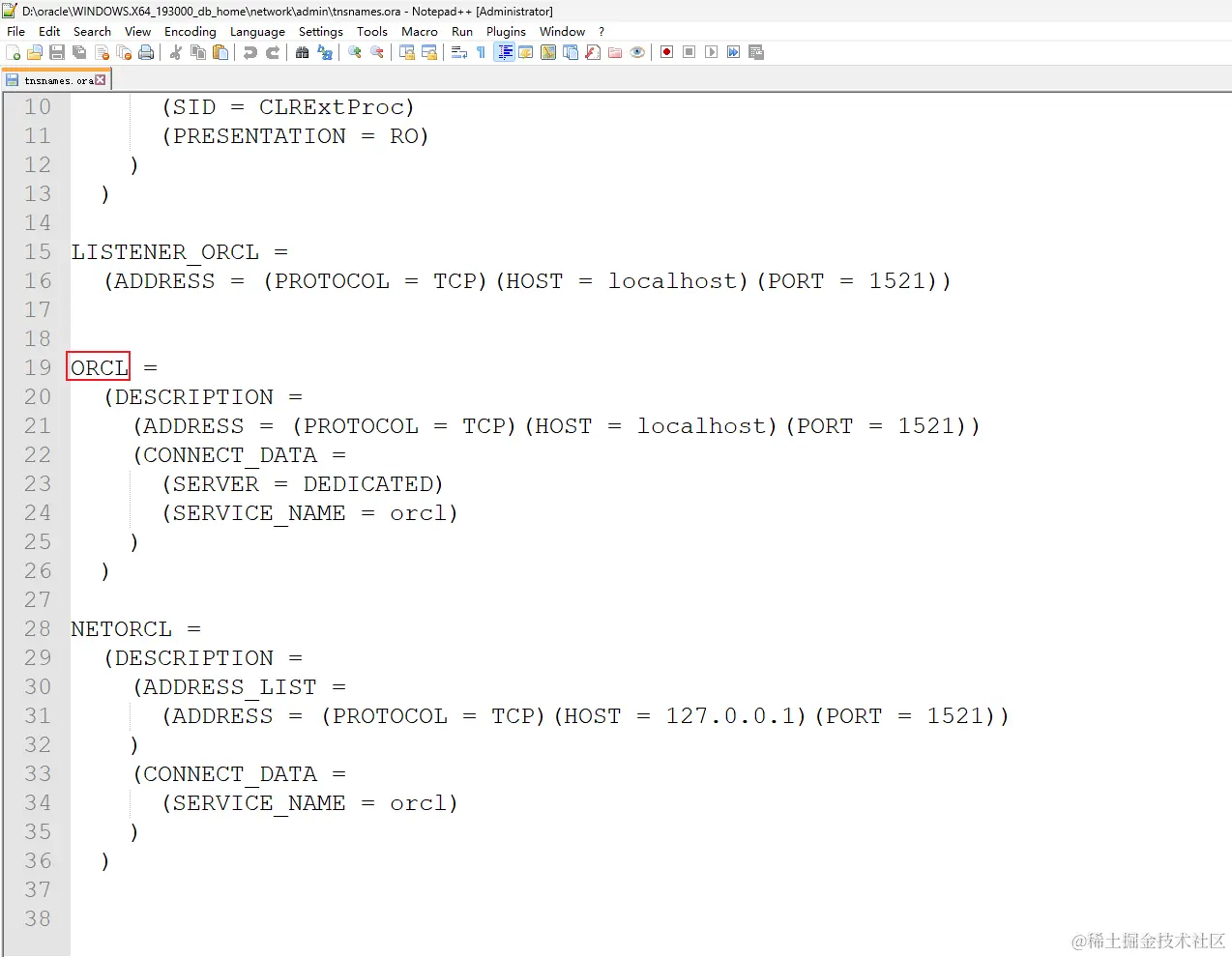Viewport: 1232px width, 957px height.
Task: Zoom in using the toolbar magnifier plus
Action: (x=355, y=52)
